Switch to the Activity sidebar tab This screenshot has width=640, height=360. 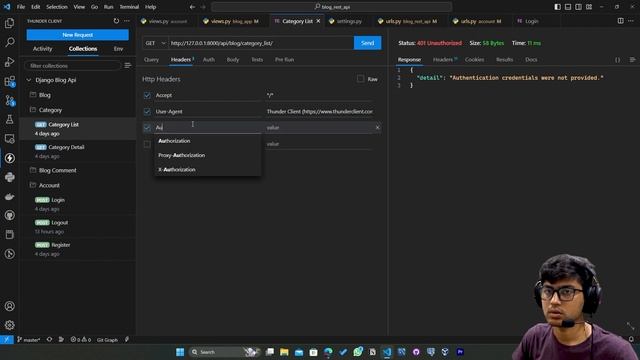(x=42, y=49)
